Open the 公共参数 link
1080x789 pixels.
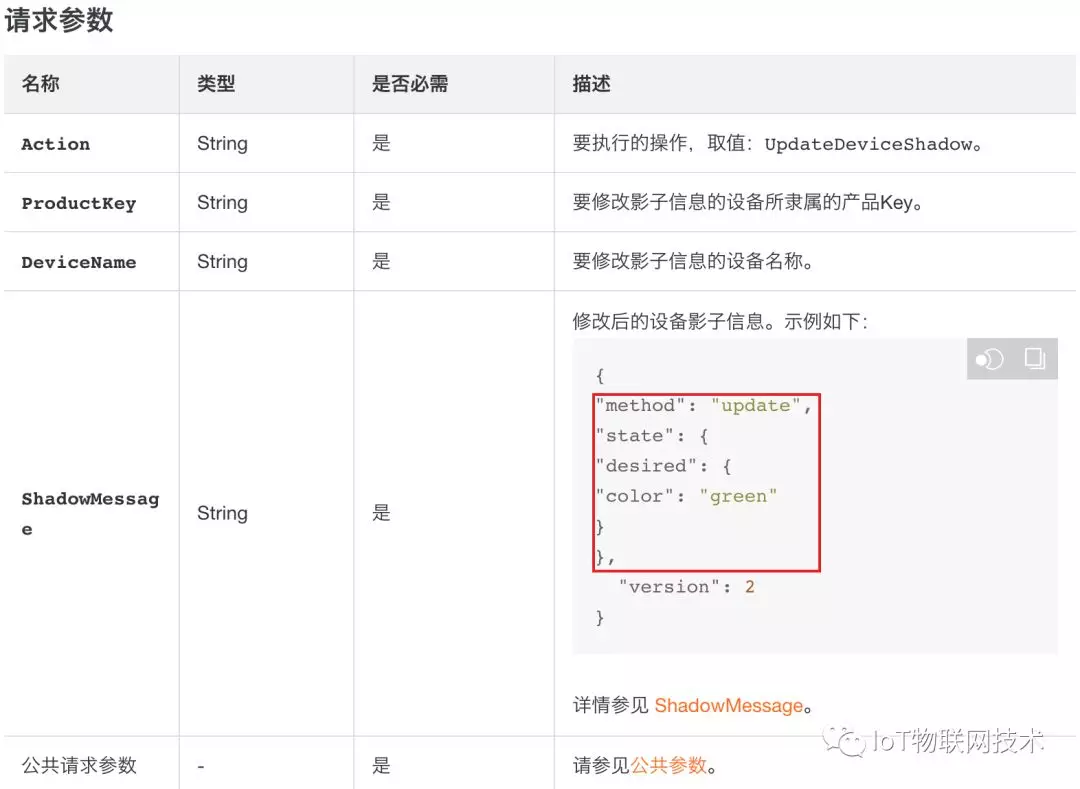click(x=669, y=766)
